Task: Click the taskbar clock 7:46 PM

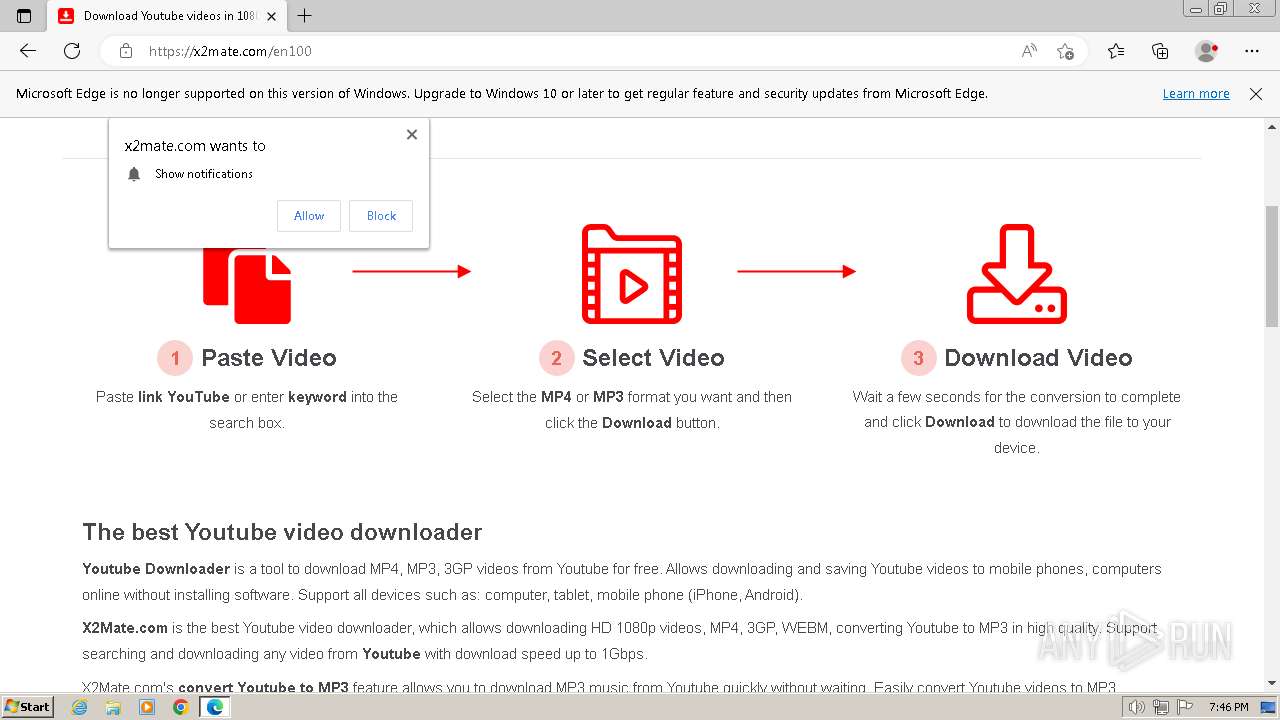Action: pyautogui.click(x=1228, y=707)
